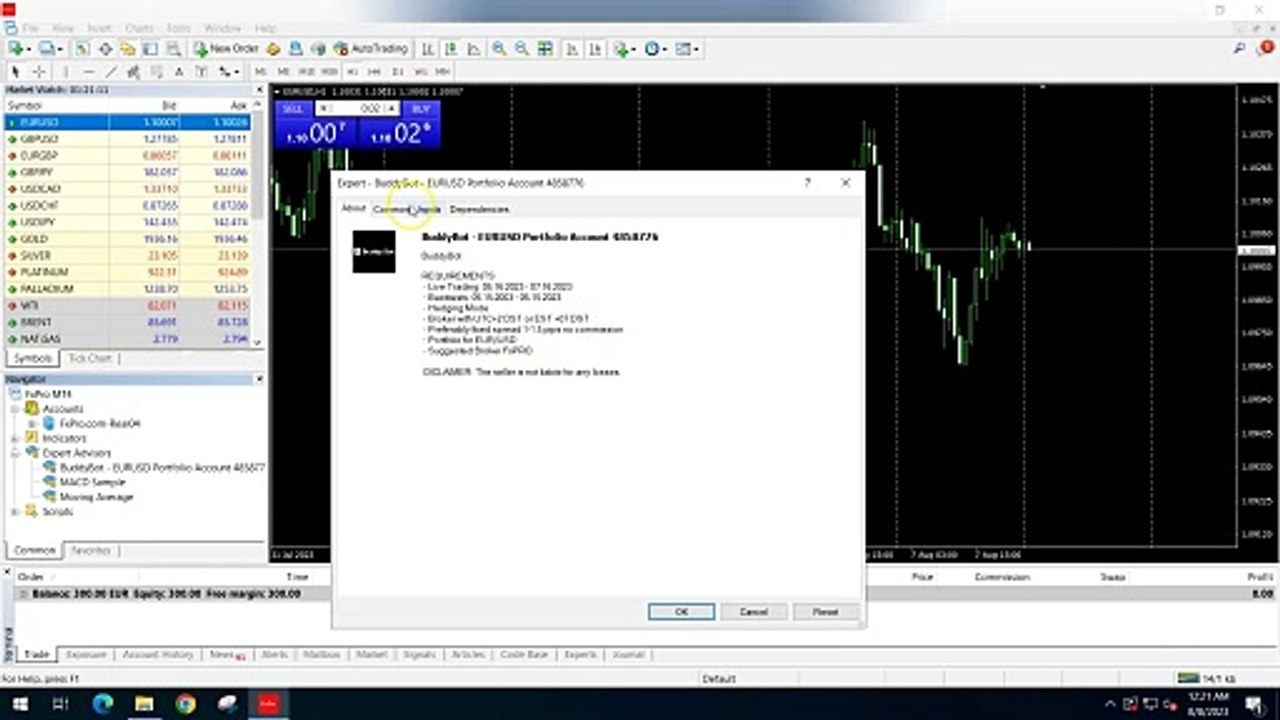The height and width of the screenshot is (720, 1280).
Task: Close the Navigator panel
Action: tap(259, 379)
